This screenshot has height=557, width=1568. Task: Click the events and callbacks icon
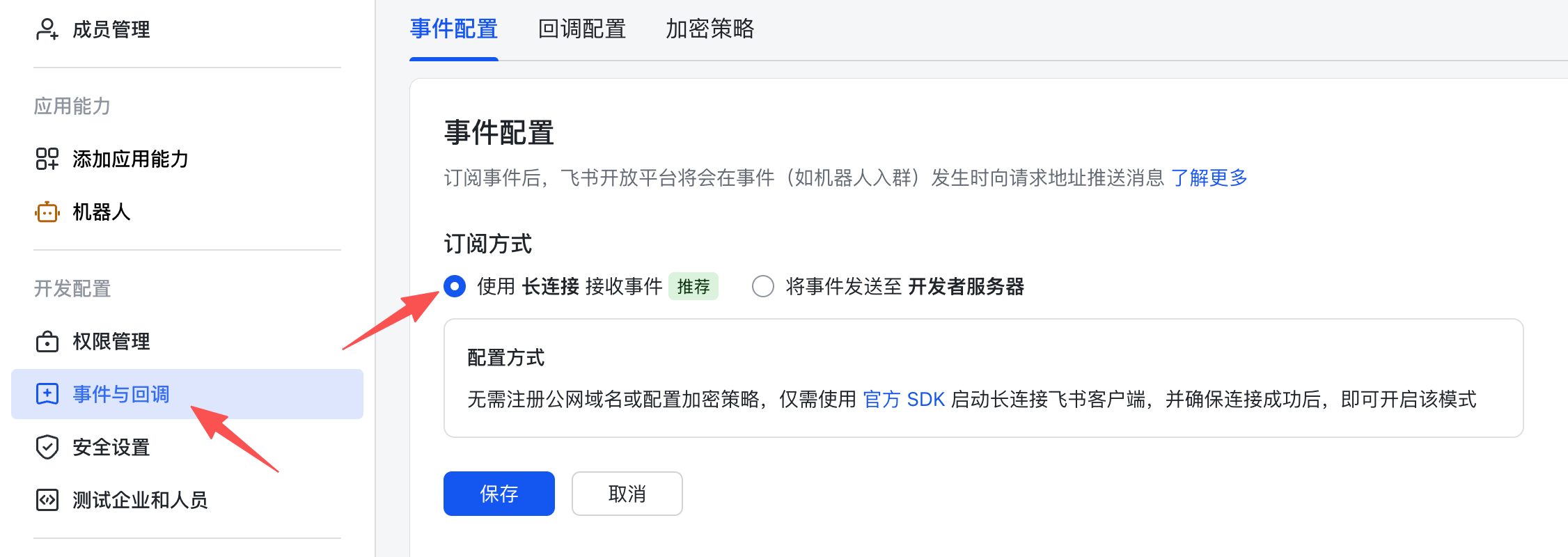point(47,394)
